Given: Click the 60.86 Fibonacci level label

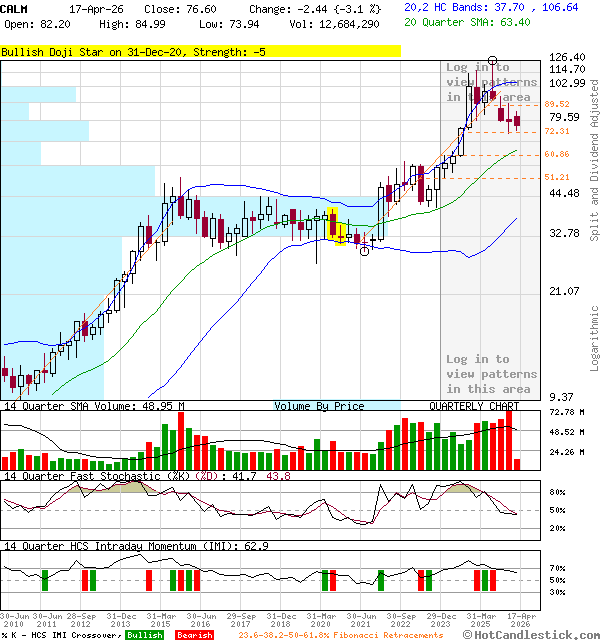Looking at the screenshot, I should point(557,154).
